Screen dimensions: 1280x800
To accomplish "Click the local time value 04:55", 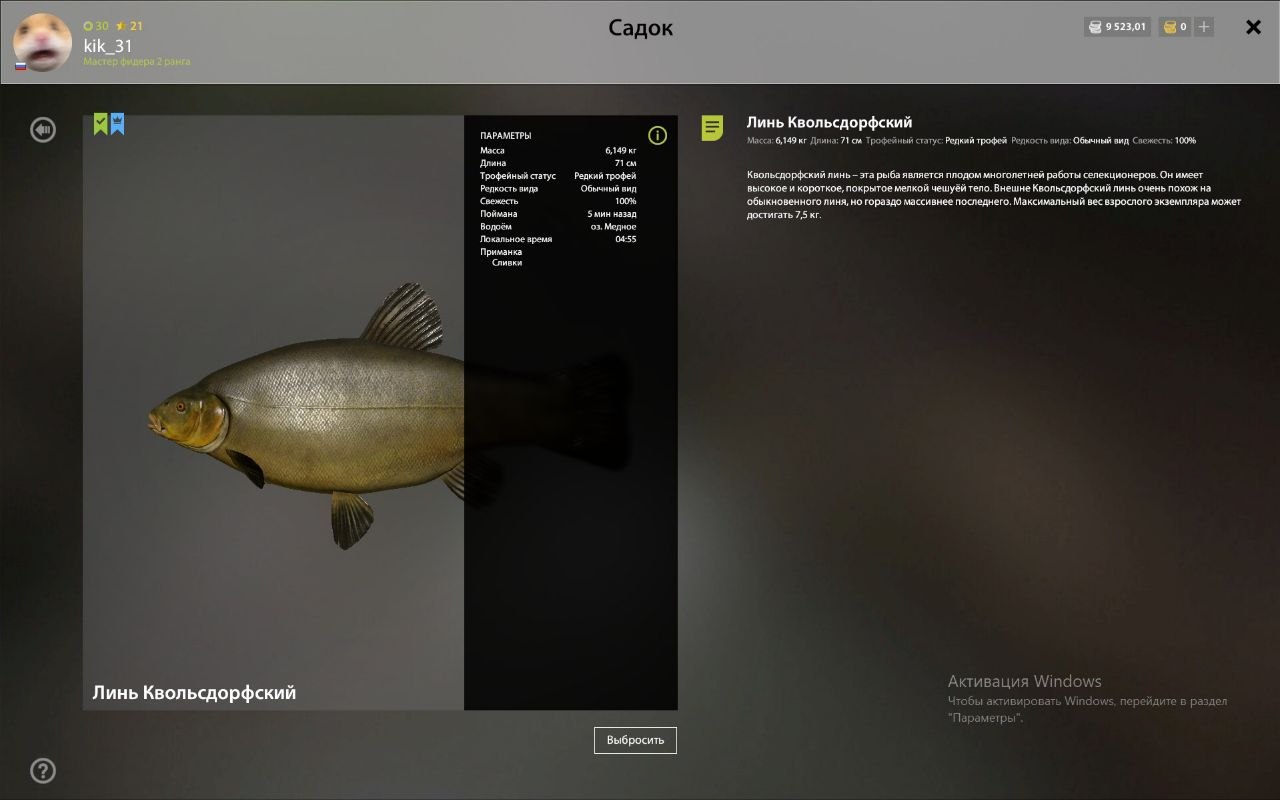I will coord(626,240).
